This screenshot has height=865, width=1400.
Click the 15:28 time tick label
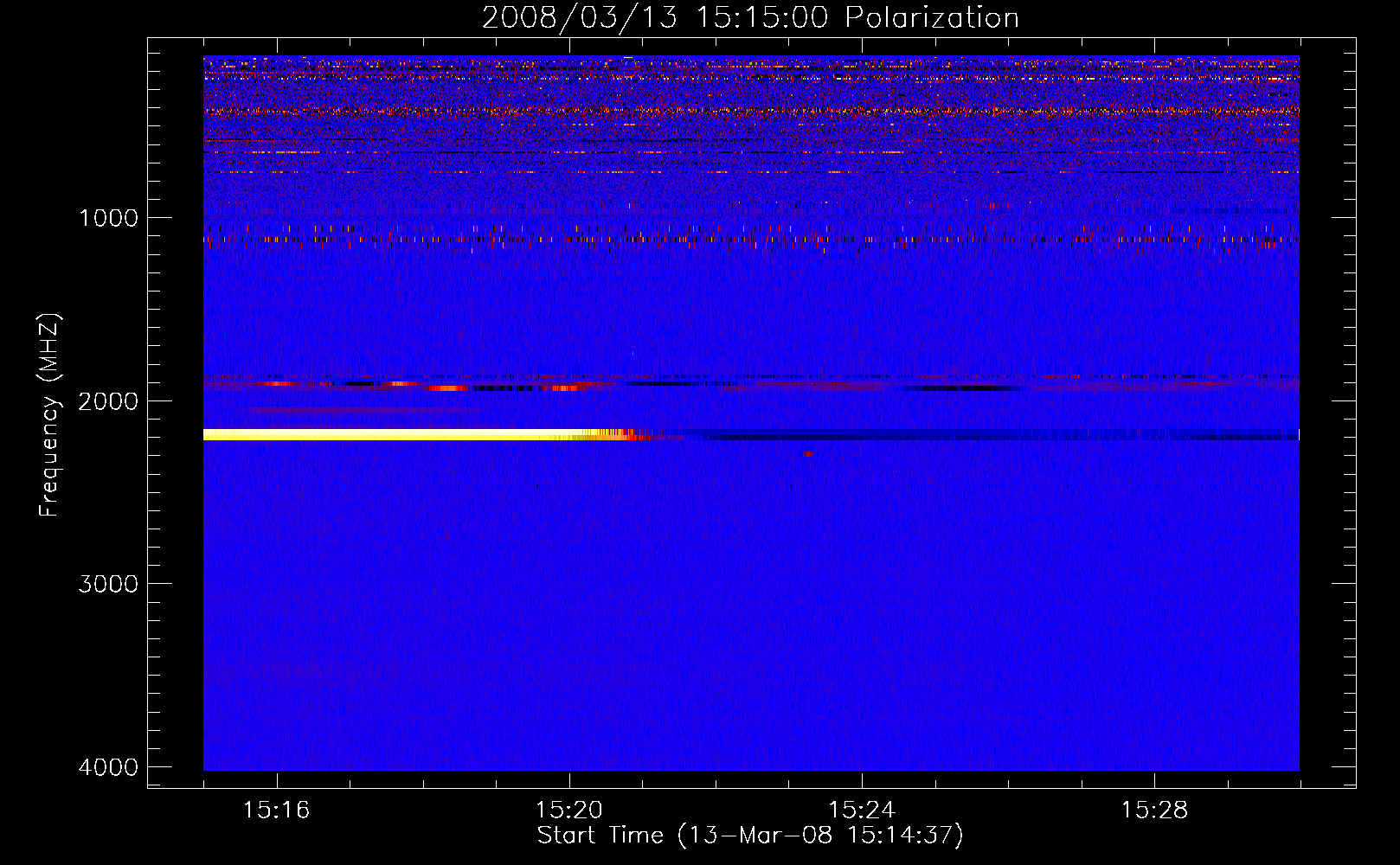[1155, 811]
